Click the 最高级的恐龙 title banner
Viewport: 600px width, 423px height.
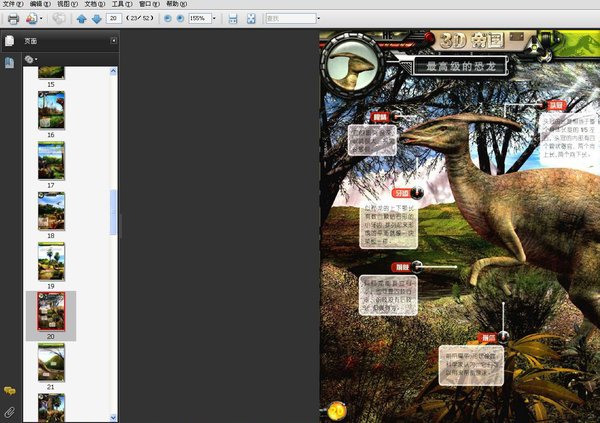pos(461,67)
